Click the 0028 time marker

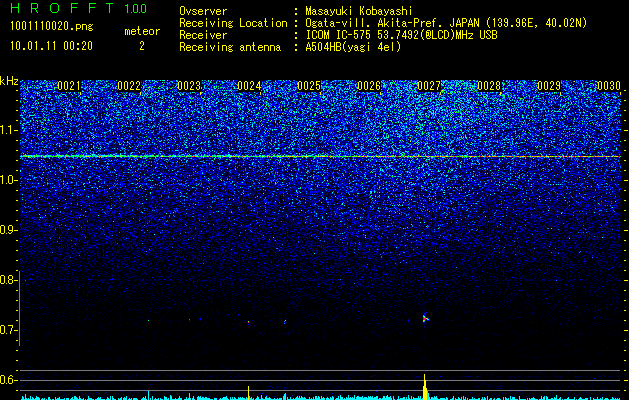[x=489, y=86]
